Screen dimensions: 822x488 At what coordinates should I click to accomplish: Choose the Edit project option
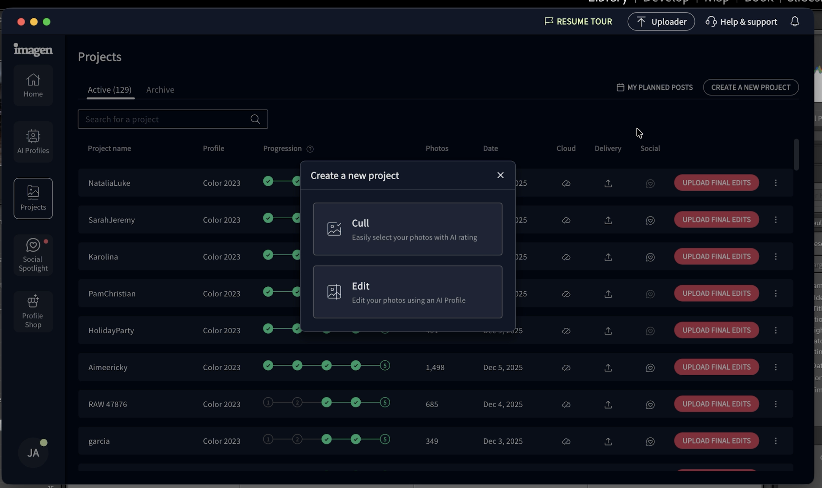click(406, 292)
